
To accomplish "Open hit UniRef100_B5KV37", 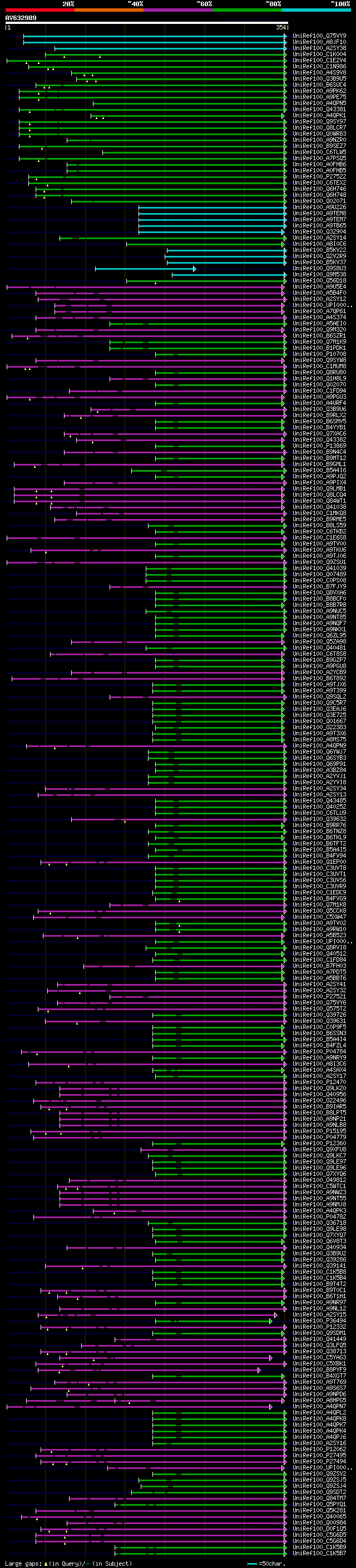I will (x=319, y=263).
